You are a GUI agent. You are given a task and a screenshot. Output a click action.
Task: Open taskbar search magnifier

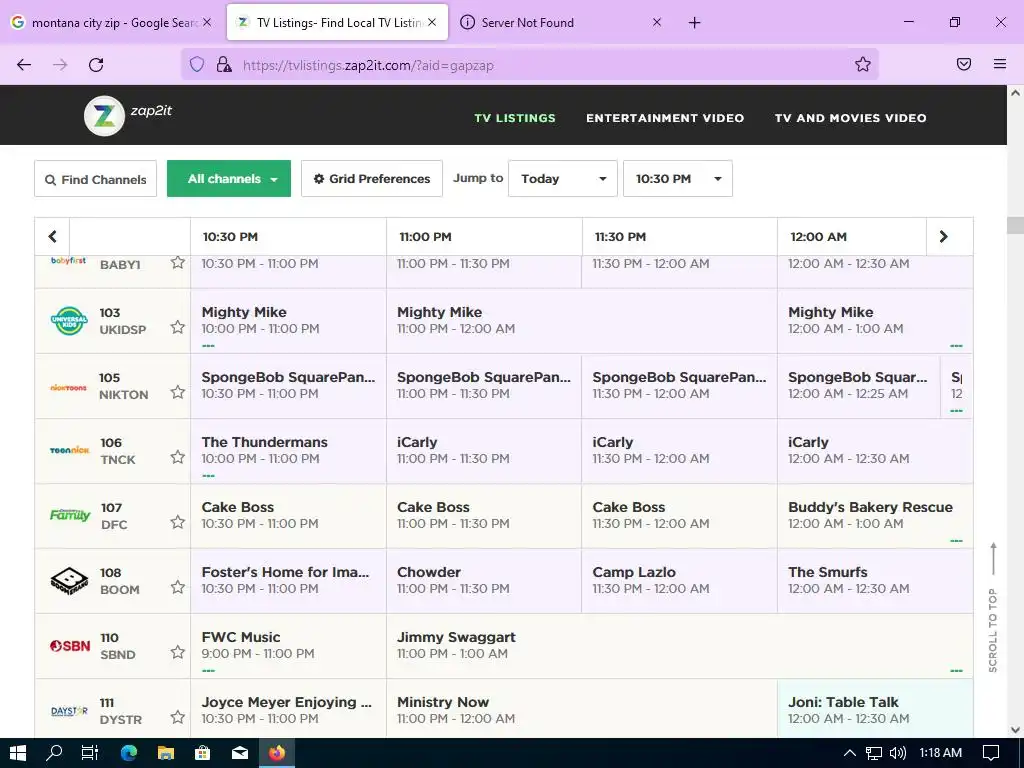[x=54, y=753]
